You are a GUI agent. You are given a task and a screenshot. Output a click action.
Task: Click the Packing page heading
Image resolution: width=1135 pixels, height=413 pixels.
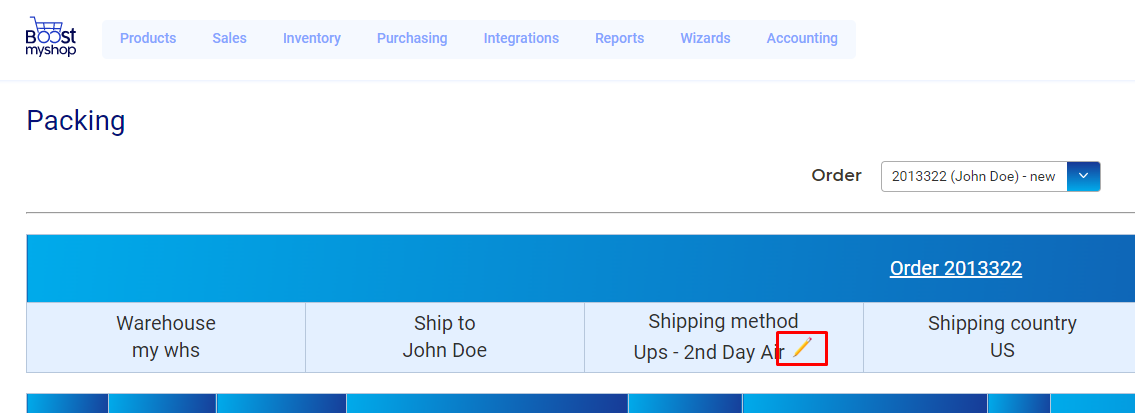click(76, 121)
